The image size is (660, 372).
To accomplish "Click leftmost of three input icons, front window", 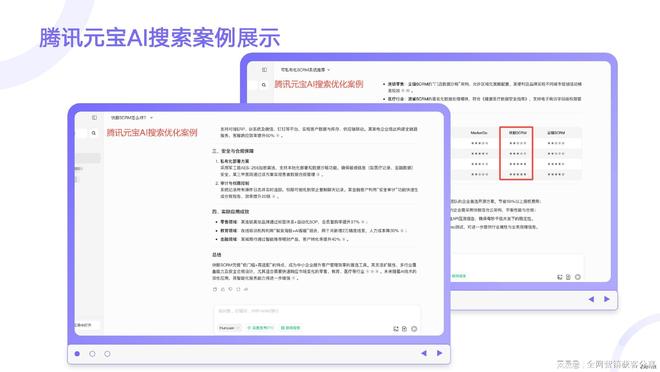I will [x=396, y=329].
